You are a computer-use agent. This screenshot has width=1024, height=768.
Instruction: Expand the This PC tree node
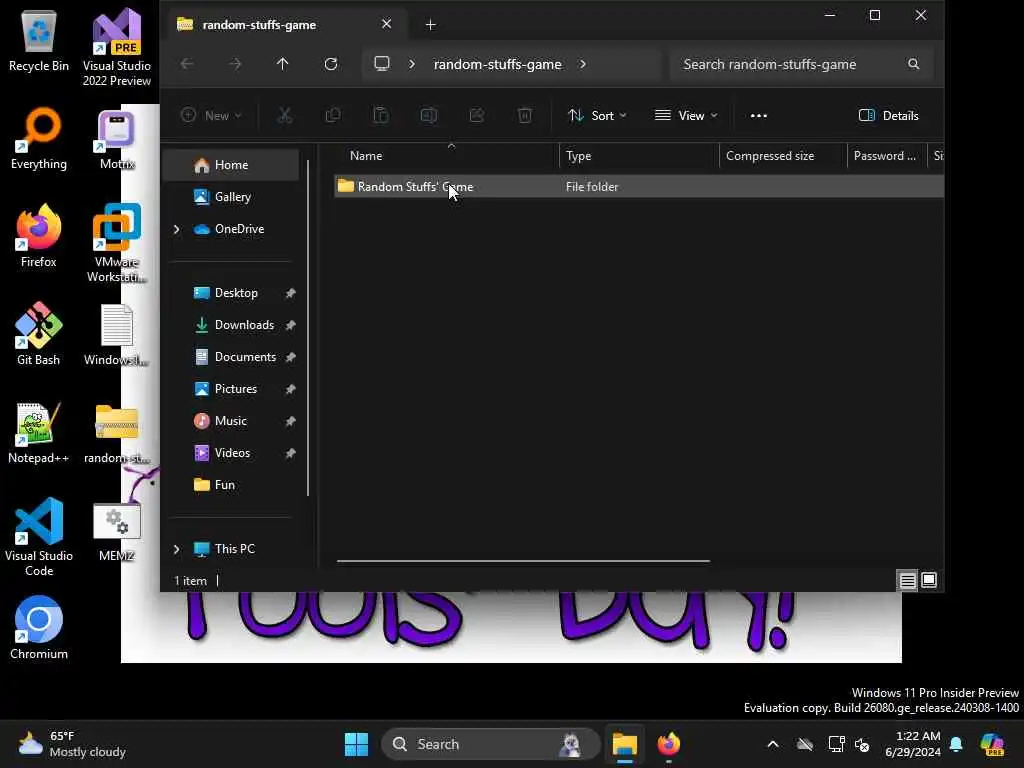[x=176, y=549]
